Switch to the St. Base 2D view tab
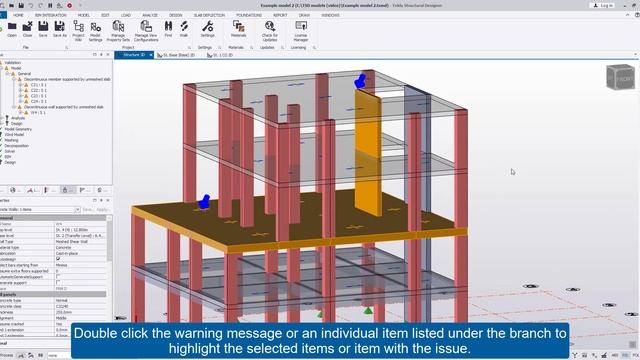This screenshot has width=640, height=360. tap(176, 55)
